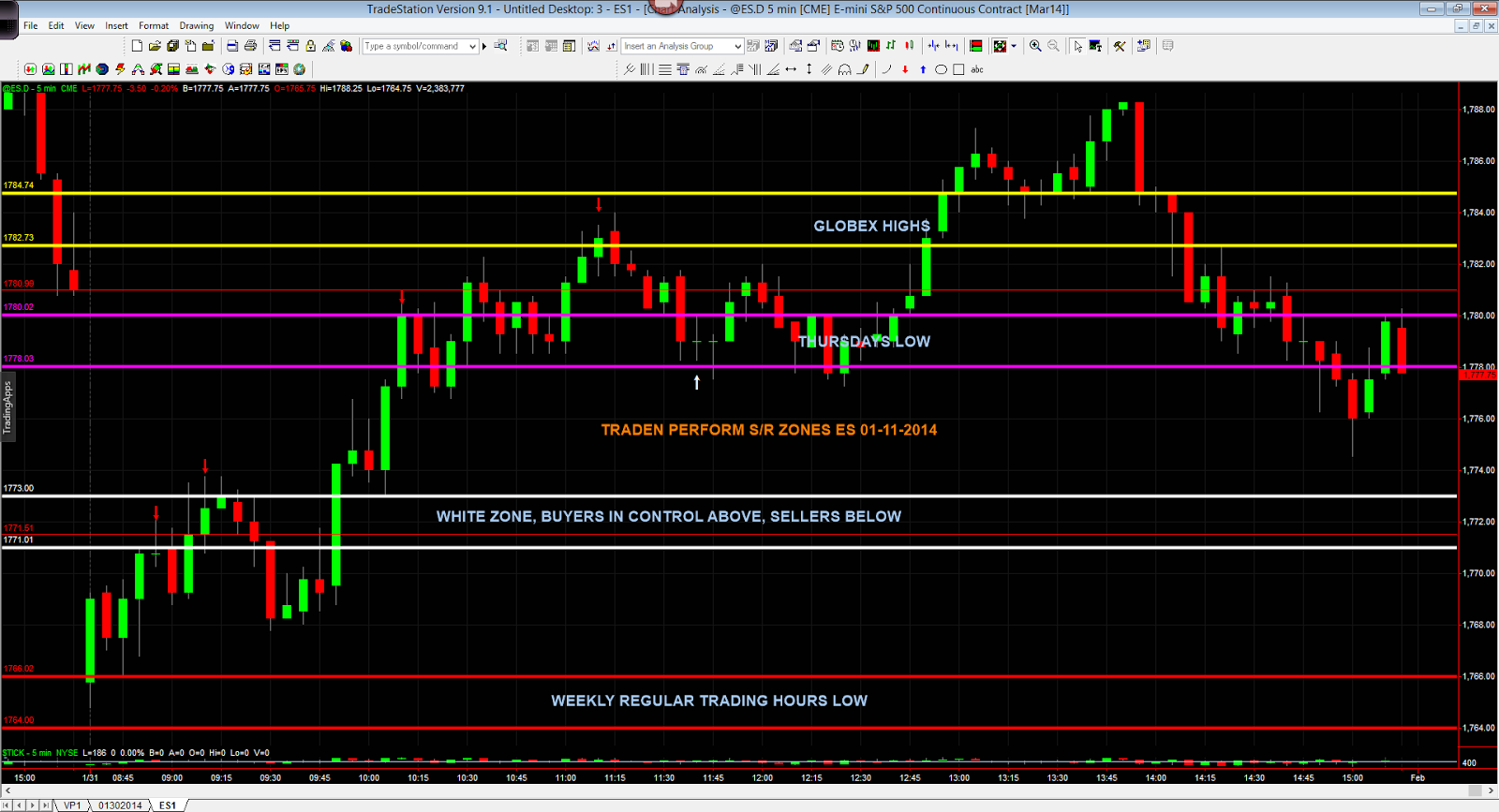
Task: Open the Drawing menu
Action: [x=197, y=25]
